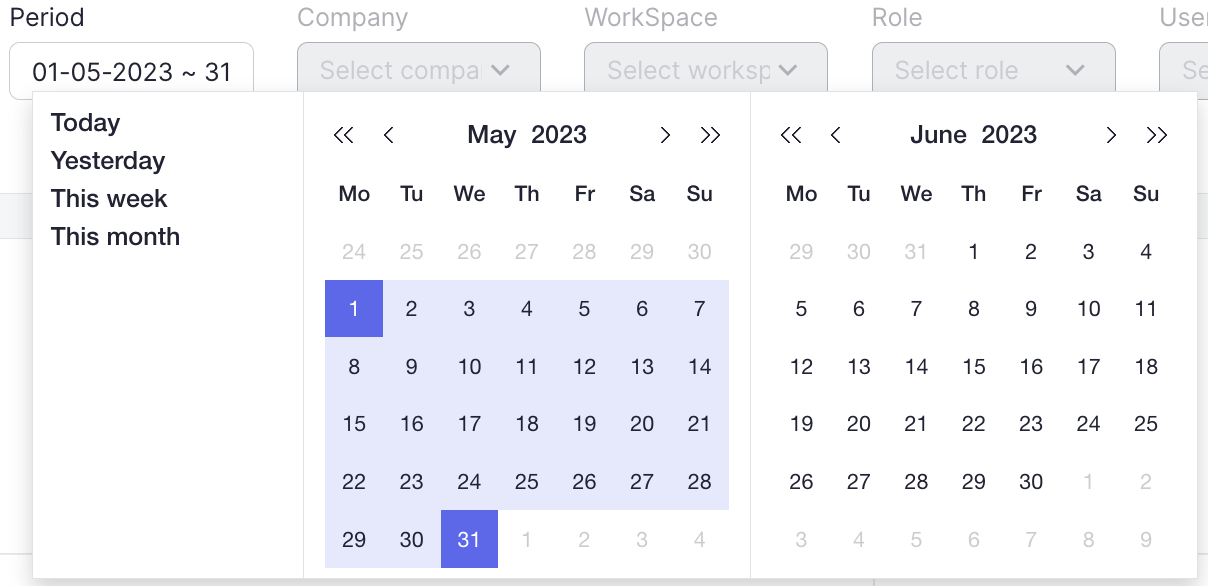1208x586 pixels.
Task: Open the Select role dropdown
Action: pyautogui.click(x=993, y=70)
